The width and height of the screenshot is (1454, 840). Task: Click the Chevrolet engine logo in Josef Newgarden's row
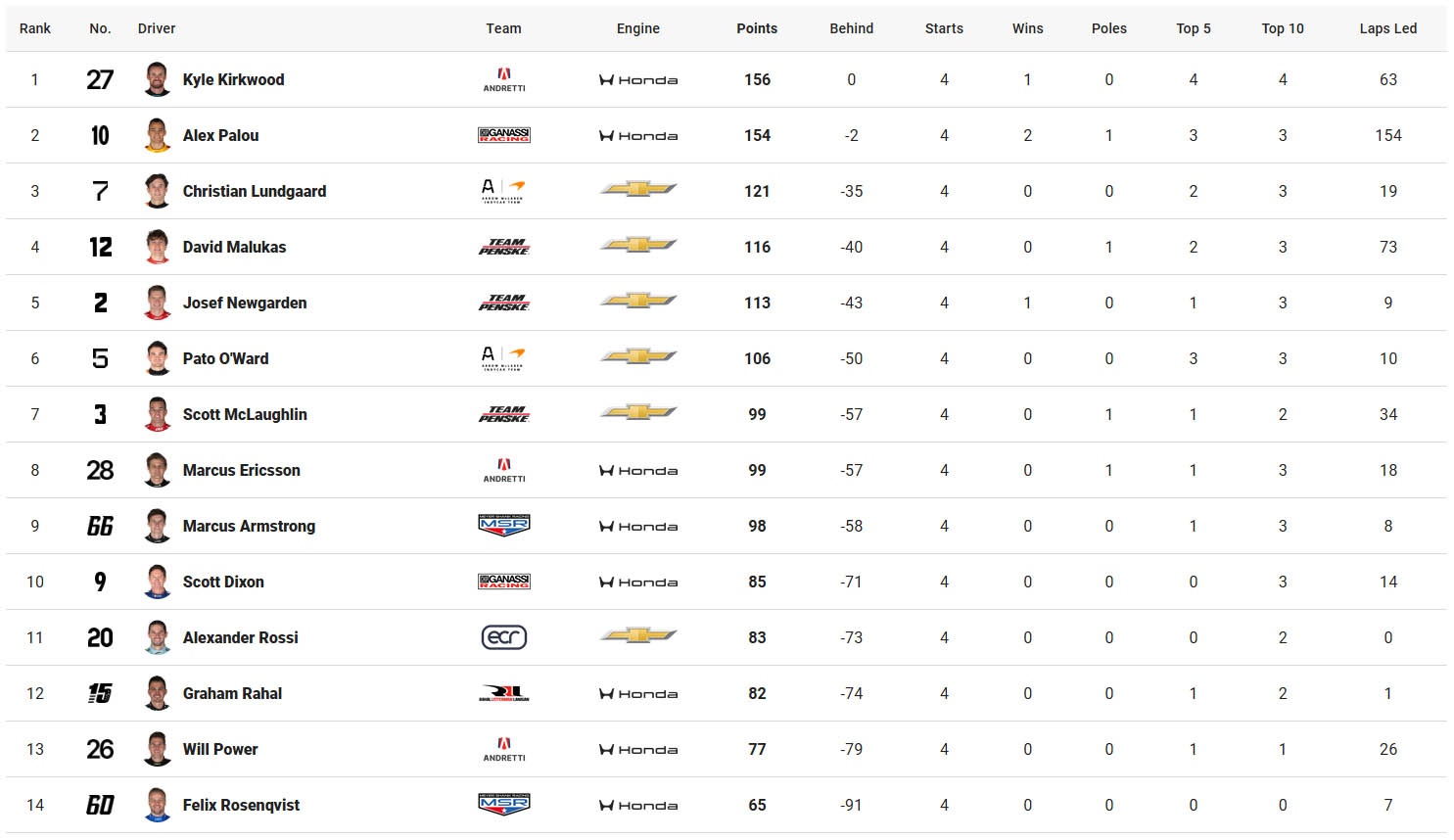637,301
